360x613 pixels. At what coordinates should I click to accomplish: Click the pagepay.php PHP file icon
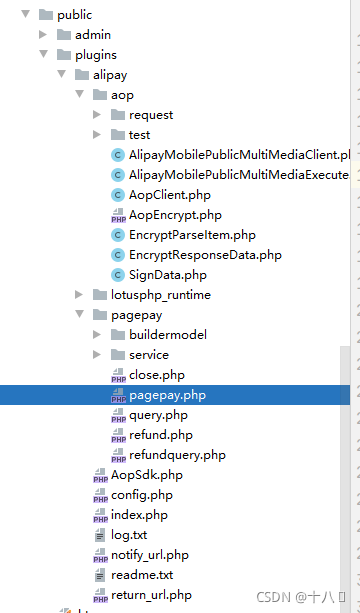click(118, 395)
